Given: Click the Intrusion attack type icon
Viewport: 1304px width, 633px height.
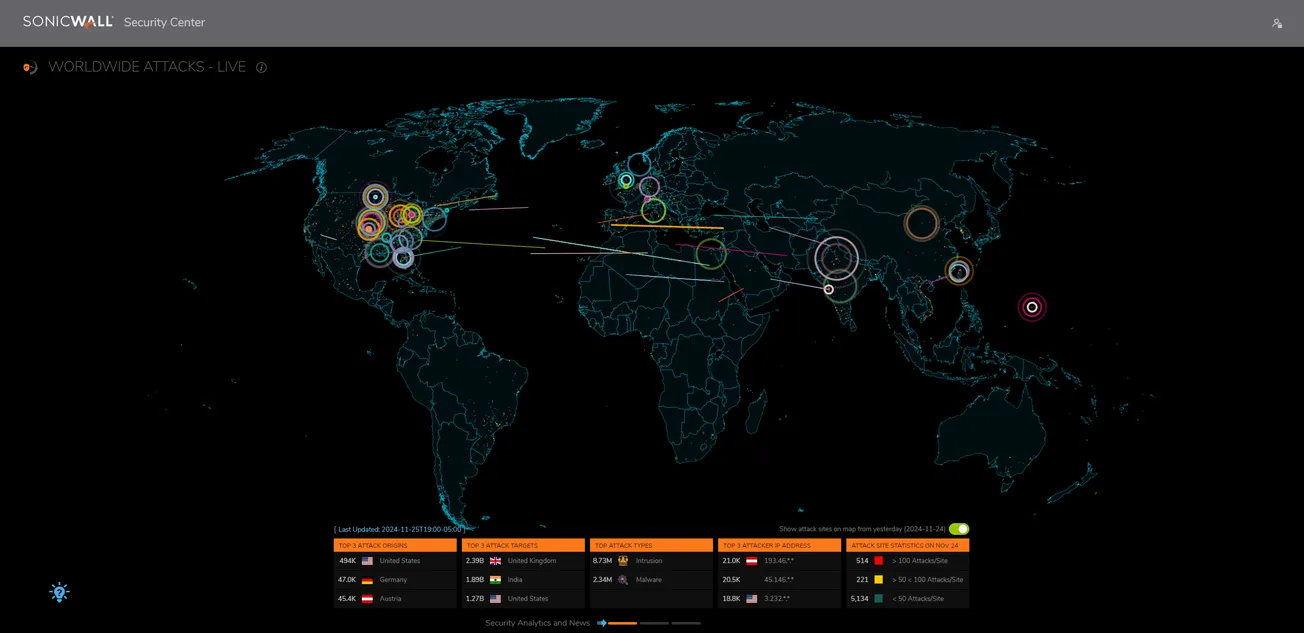Looking at the screenshot, I should coord(623,561).
